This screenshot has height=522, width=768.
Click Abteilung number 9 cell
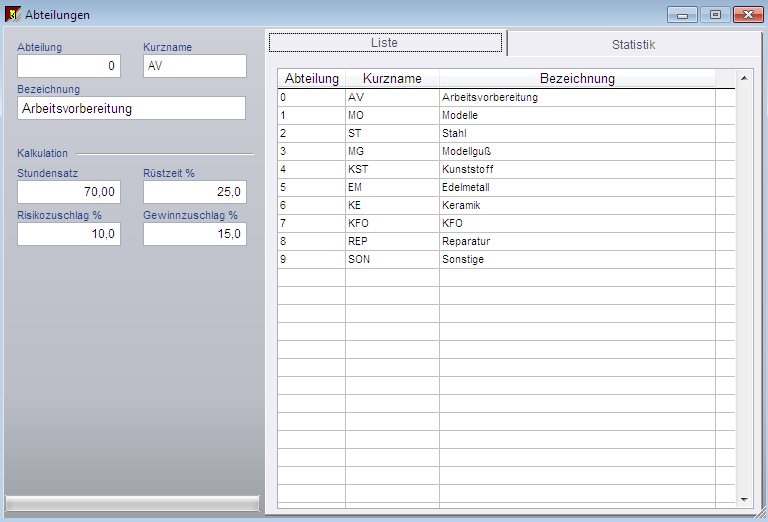(x=312, y=260)
